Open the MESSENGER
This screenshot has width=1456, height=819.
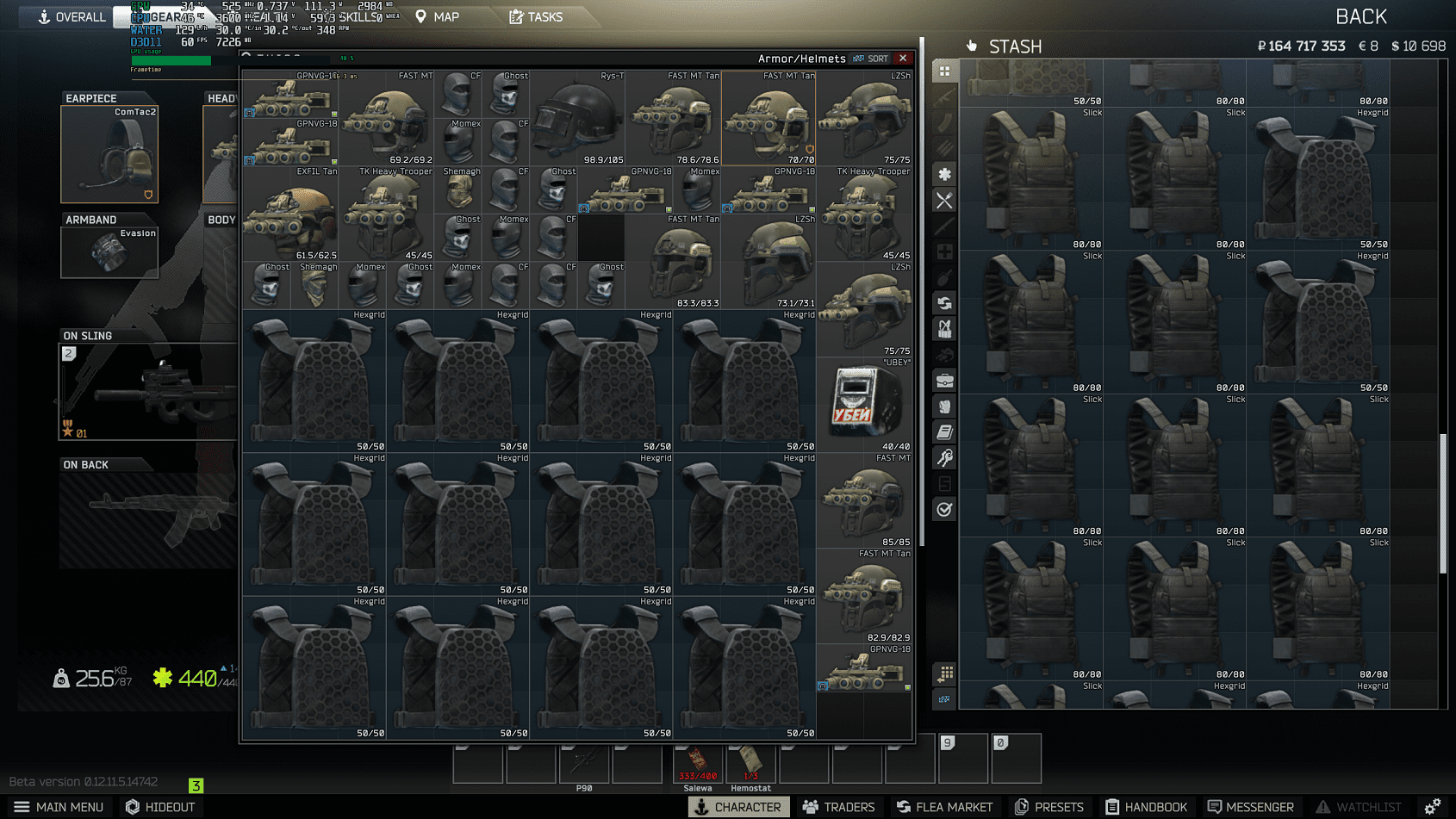point(1251,807)
